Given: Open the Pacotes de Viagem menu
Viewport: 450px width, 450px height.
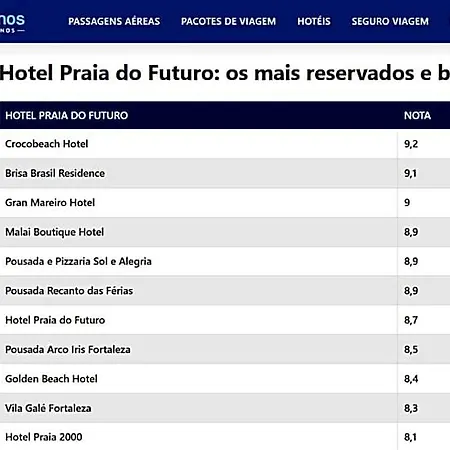Looking at the screenshot, I should click(x=228, y=21).
